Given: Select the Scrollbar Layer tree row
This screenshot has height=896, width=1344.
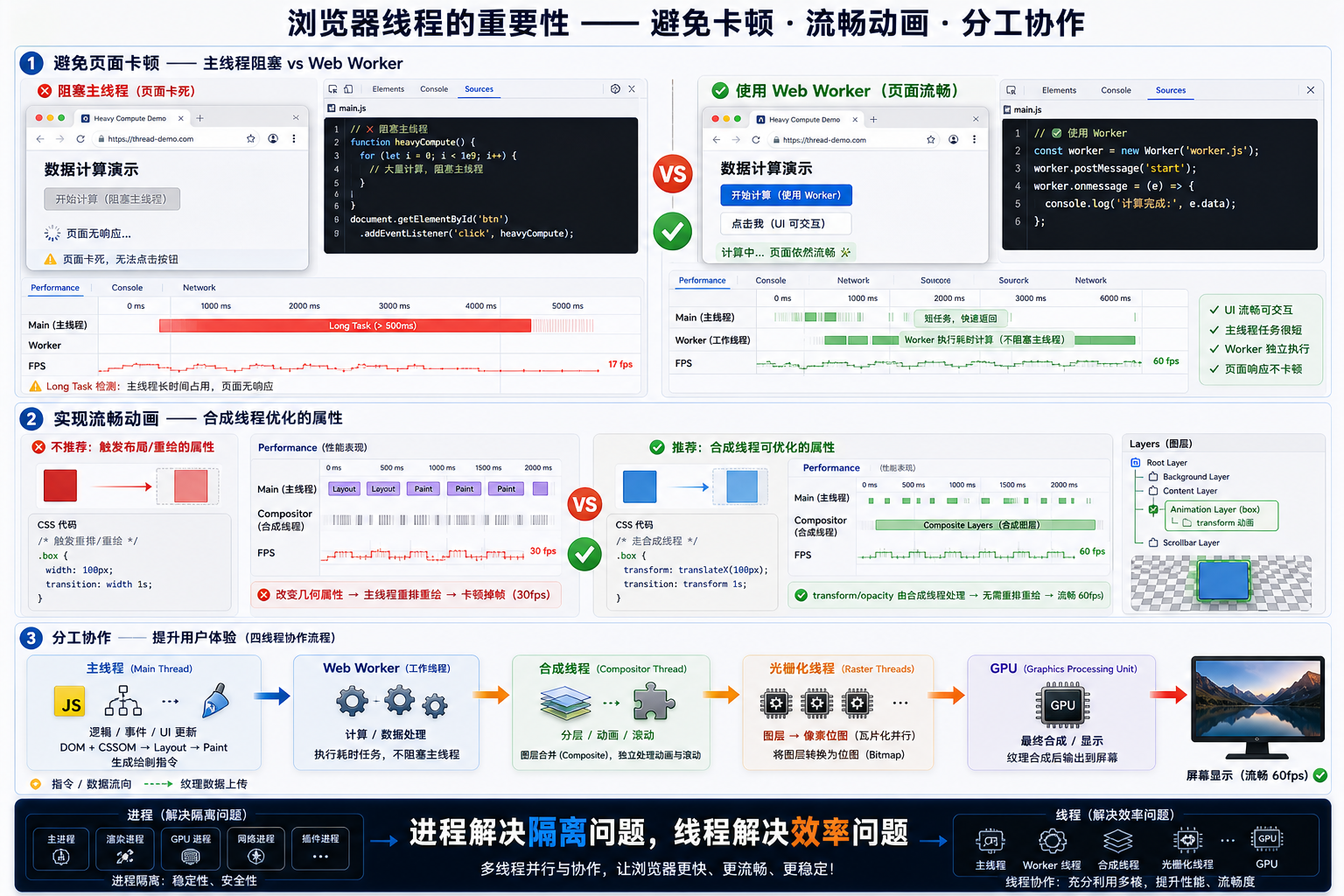Looking at the screenshot, I should [x=1184, y=542].
